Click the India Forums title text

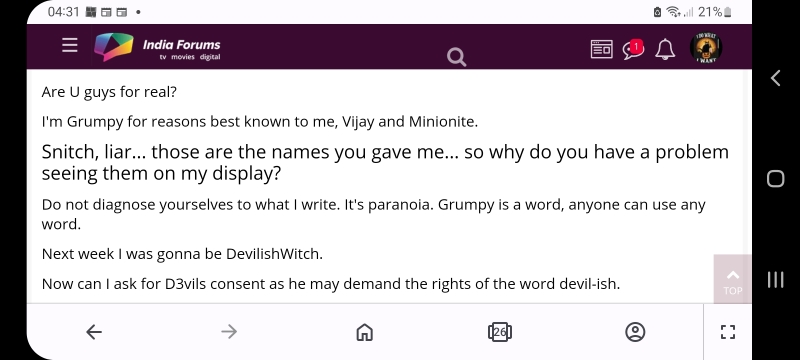click(x=181, y=44)
